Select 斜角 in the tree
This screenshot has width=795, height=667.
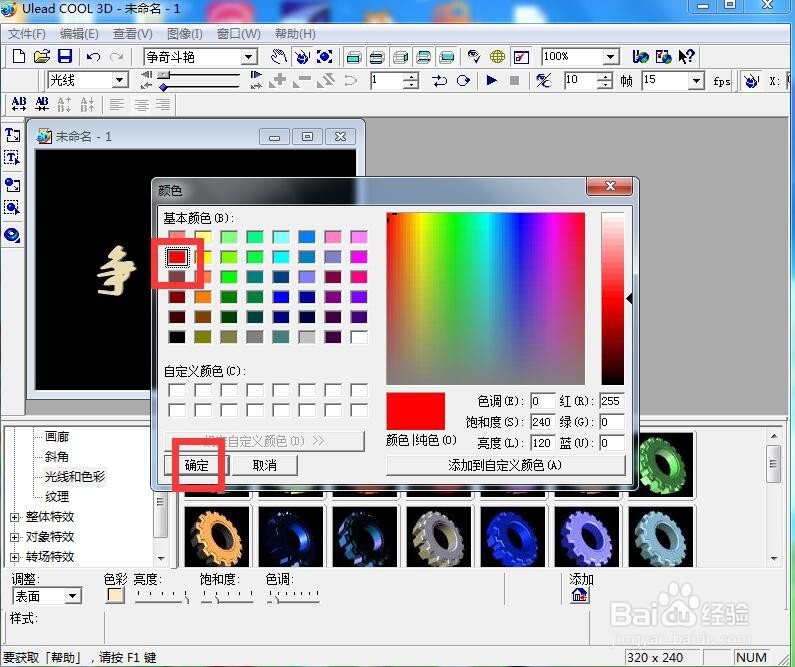click(x=57, y=457)
